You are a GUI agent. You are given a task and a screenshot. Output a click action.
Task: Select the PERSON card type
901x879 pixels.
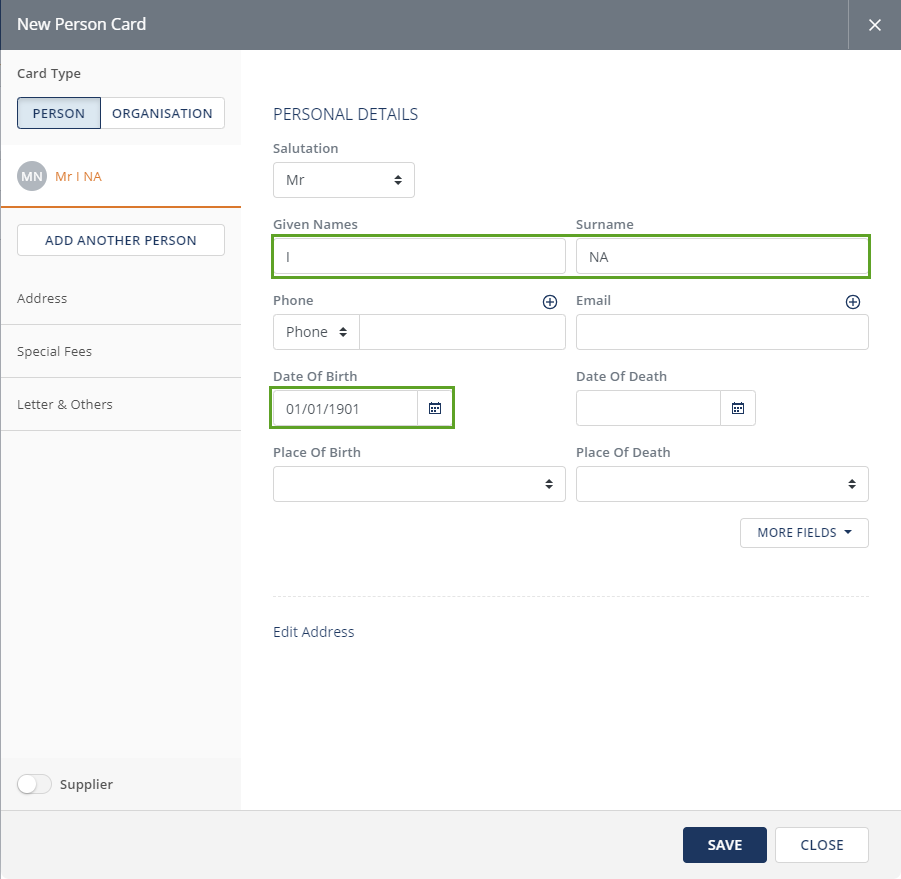pos(59,113)
